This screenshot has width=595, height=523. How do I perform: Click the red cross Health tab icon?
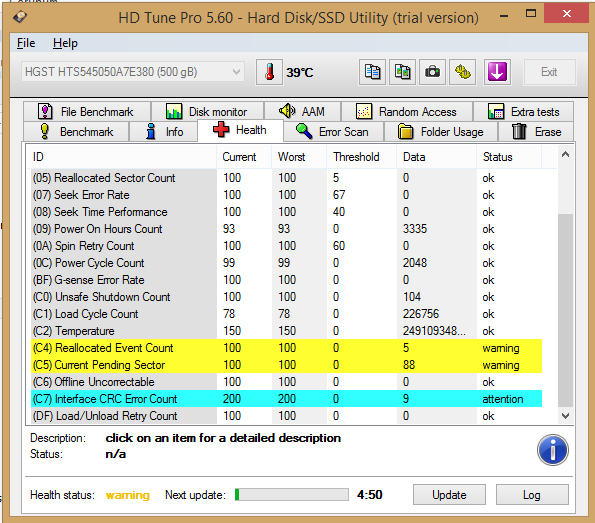[221, 130]
